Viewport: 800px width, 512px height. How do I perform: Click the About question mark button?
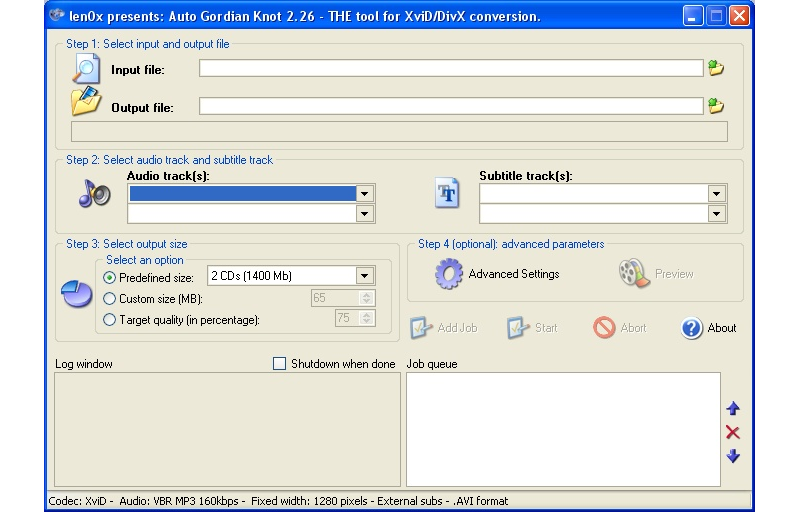click(x=709, y=328)
